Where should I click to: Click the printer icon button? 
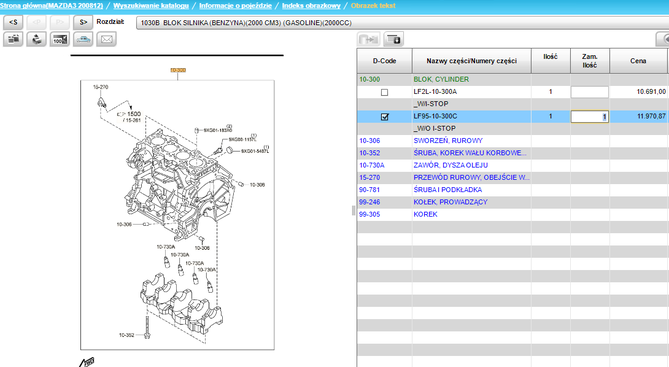point(37,39)
